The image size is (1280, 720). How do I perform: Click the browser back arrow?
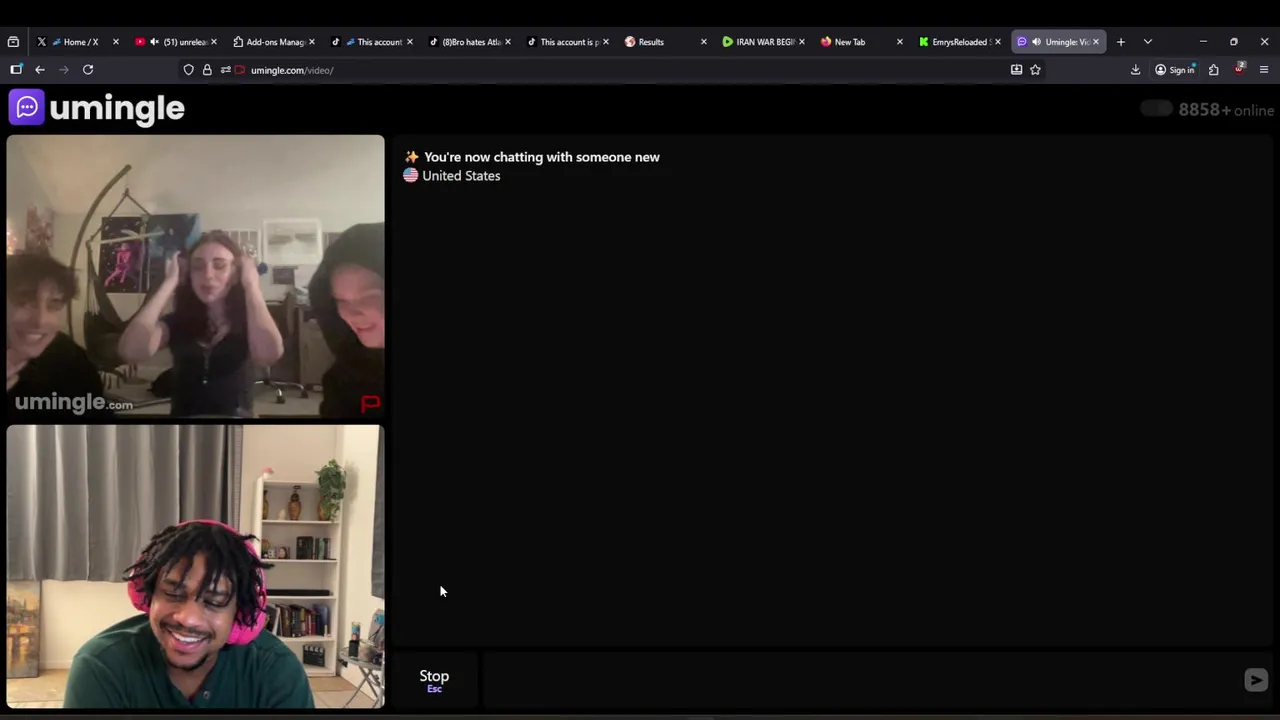[40, 70]
